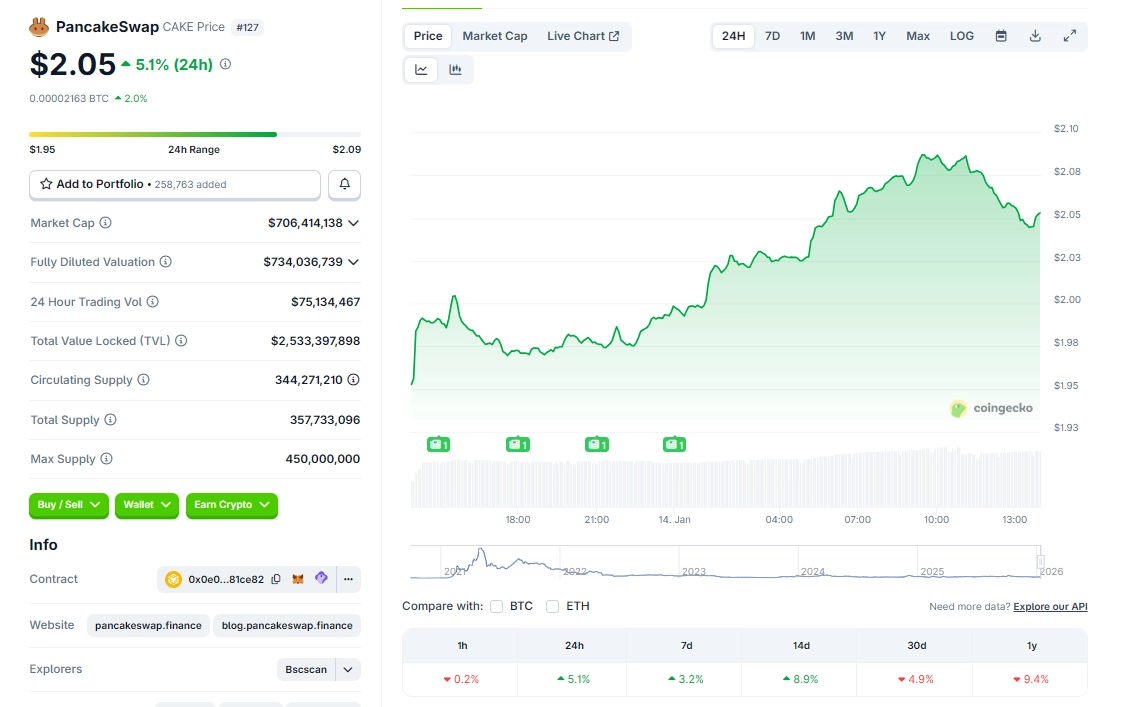The height and width of the screenshot is (707, 1140).
Task: Select the 7D time range
Action: [x=772, y=36]
